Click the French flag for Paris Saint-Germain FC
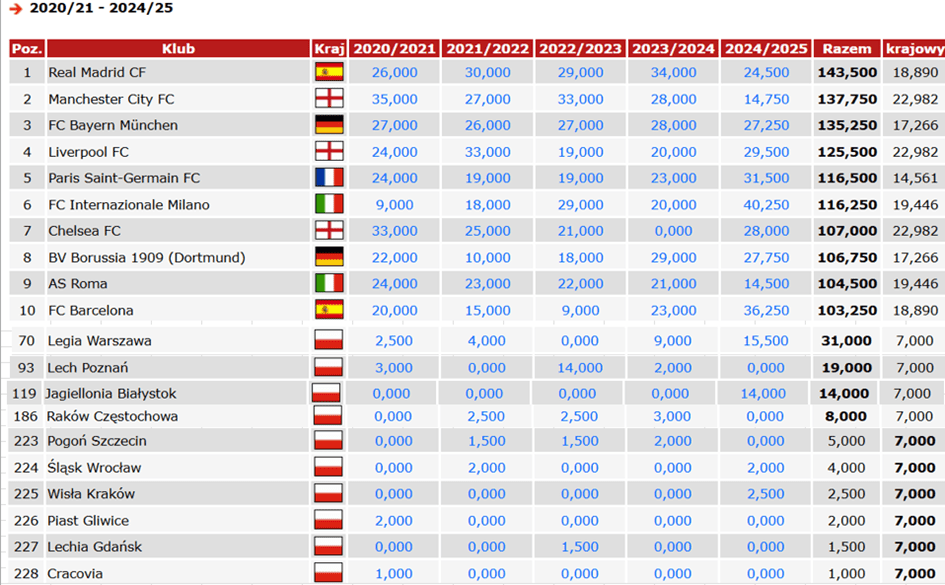This screenshot has height=585, width=945. pos(329,178)
